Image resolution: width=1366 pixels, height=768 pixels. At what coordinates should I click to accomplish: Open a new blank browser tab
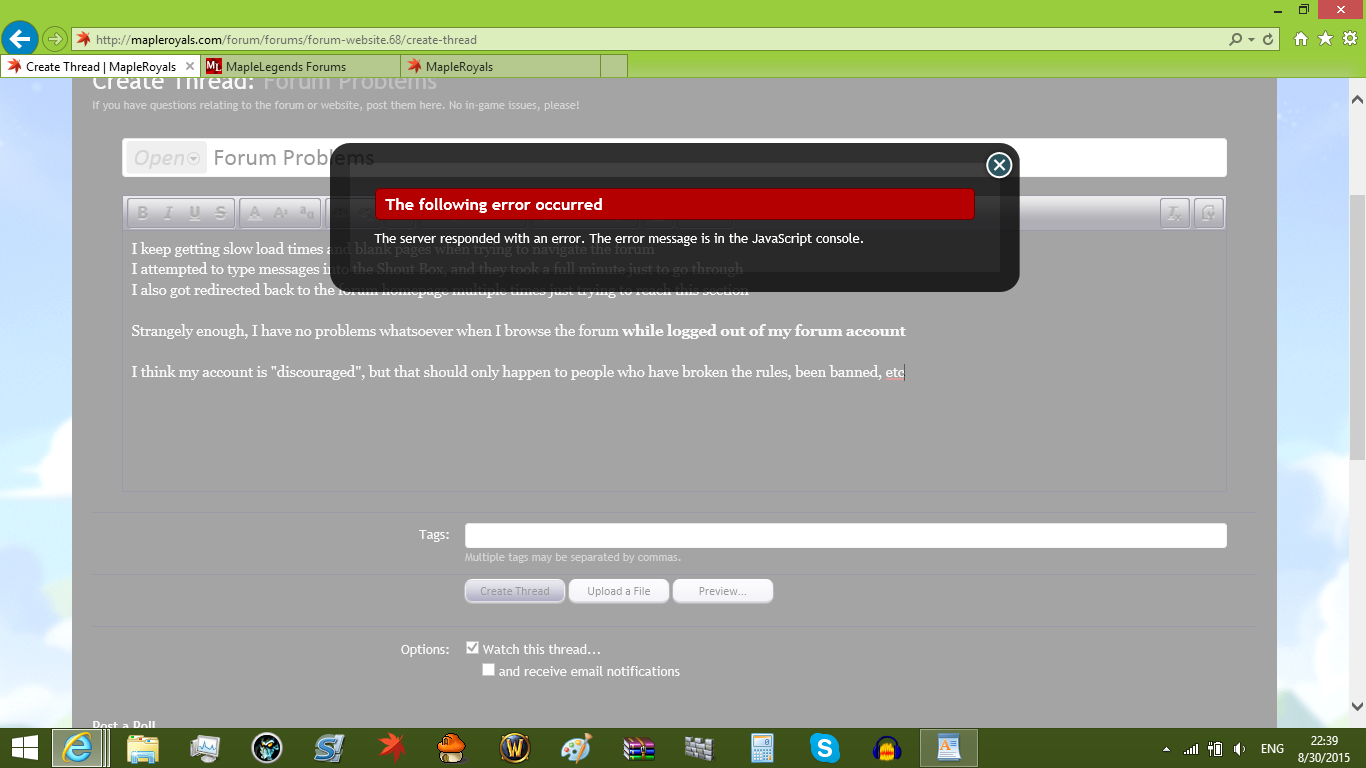coord(614,66)
